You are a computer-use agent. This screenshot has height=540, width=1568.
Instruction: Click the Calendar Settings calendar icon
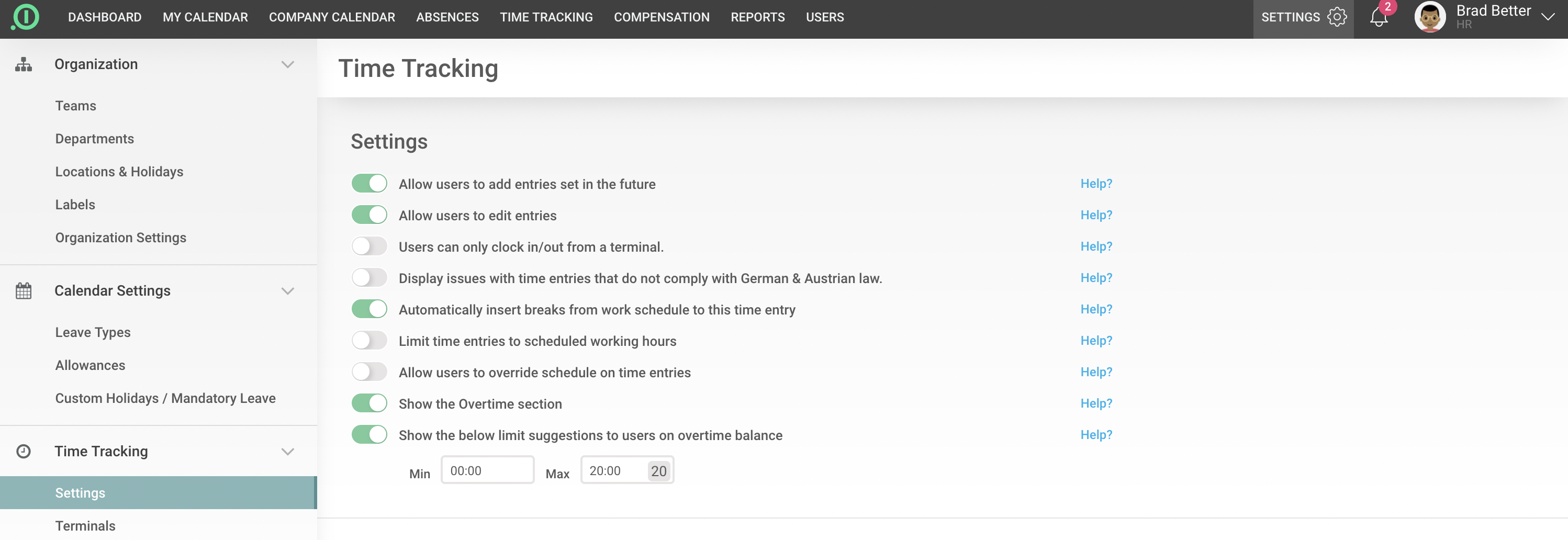point(24,291)
